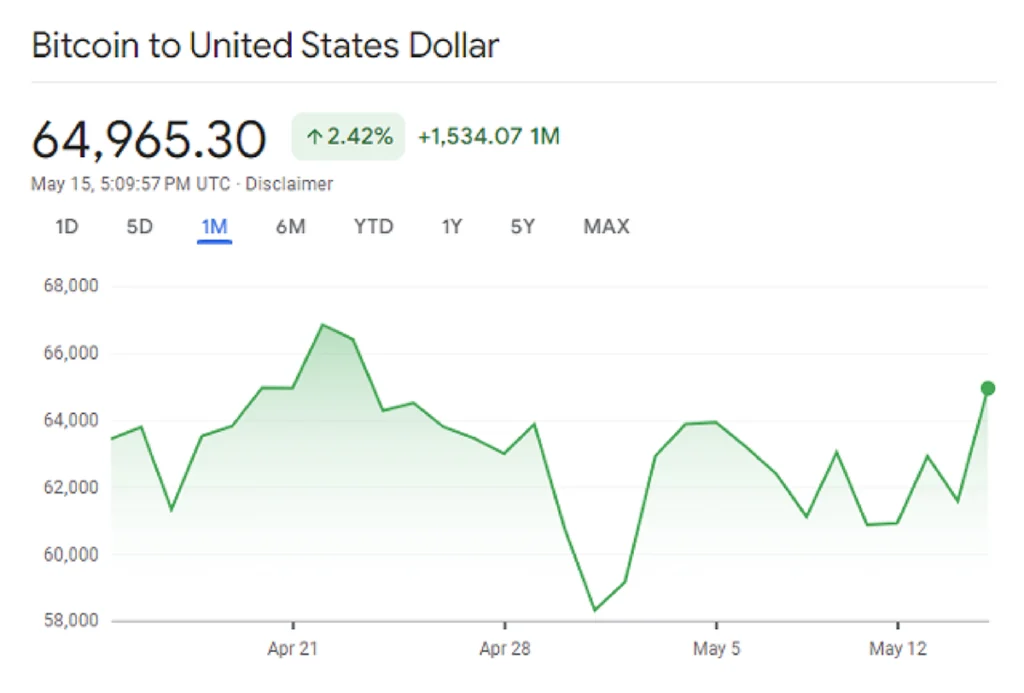Open the Disclaimer link
The image size is (1024, 693).
(x=289, y=184)
